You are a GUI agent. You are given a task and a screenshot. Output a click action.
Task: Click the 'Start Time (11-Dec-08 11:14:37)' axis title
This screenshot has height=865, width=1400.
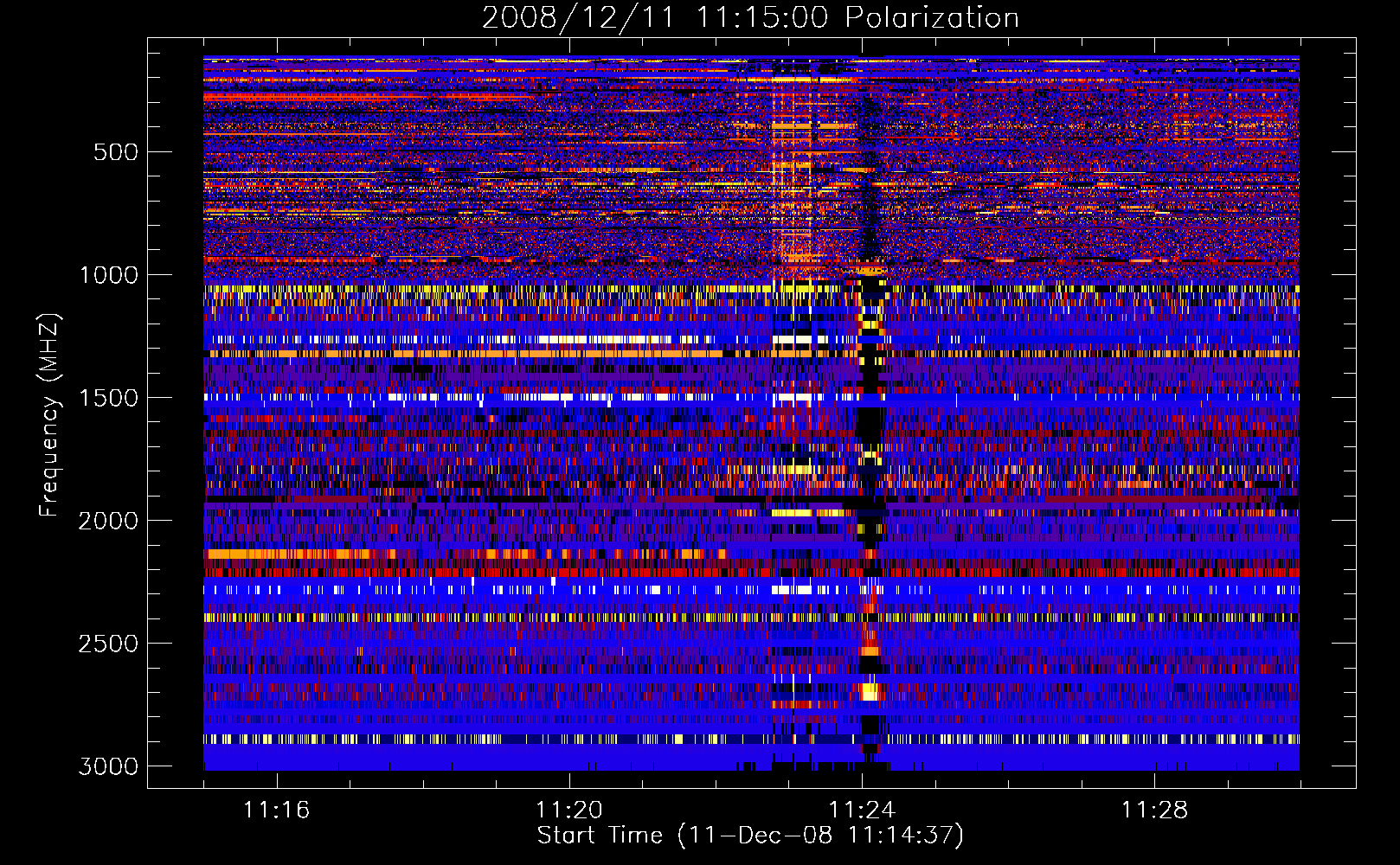pos(750,836)
